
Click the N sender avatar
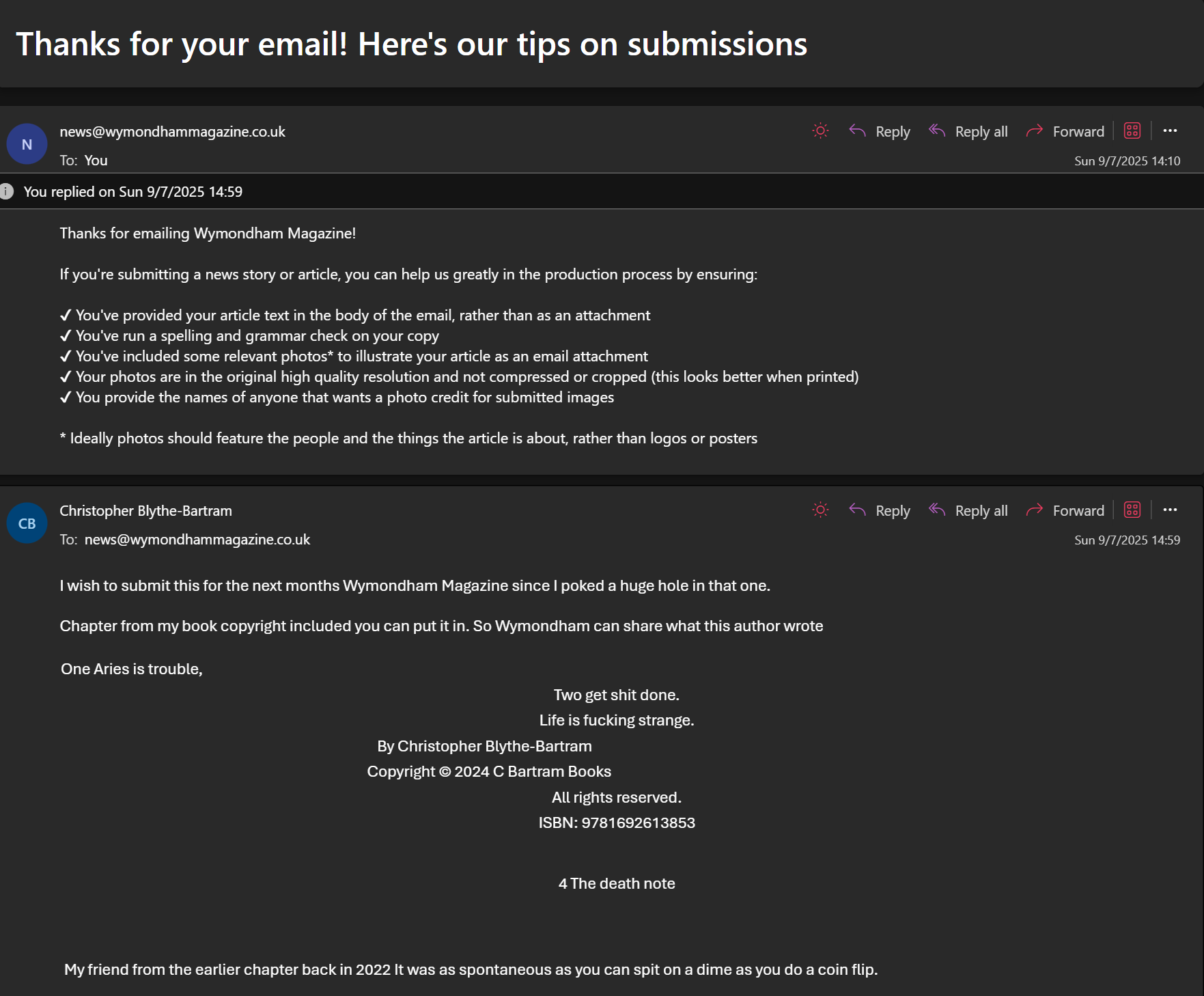[27, 144]
